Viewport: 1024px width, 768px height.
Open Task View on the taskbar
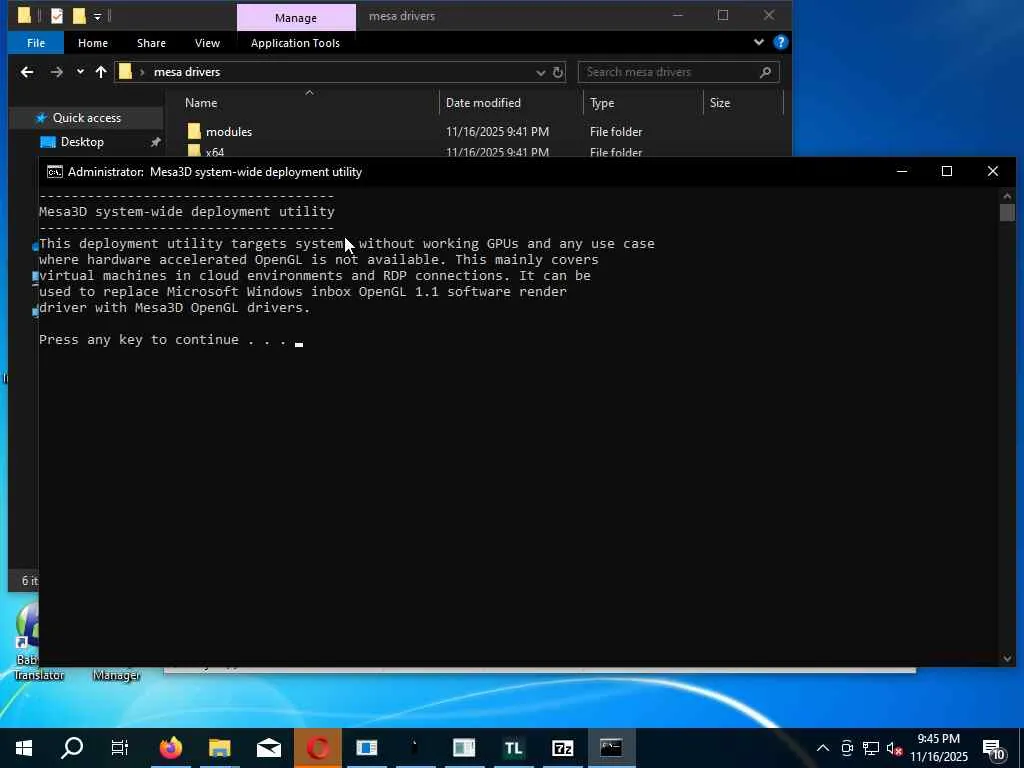120,748
